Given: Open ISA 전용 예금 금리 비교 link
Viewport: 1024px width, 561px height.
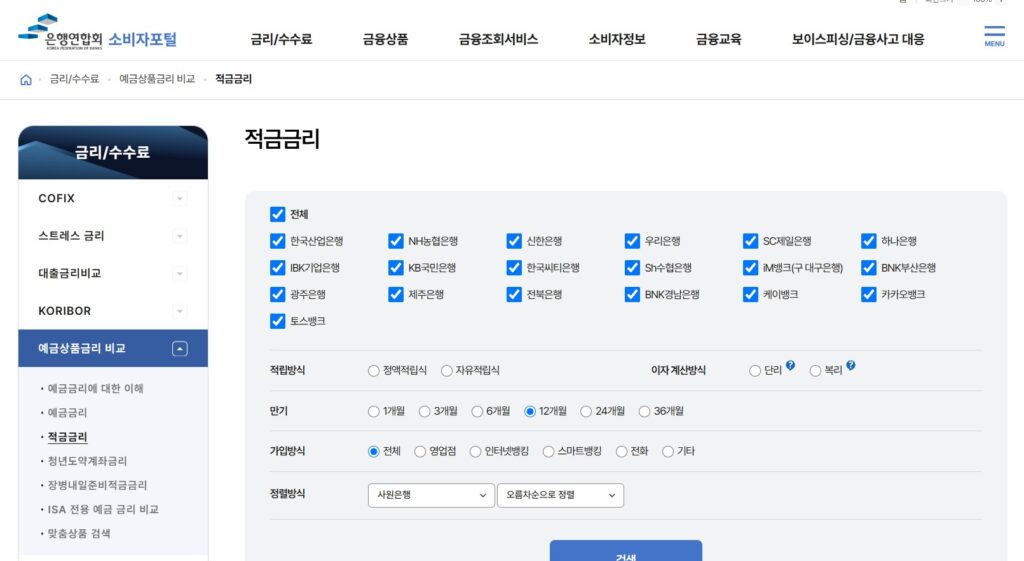Looking at the screenshot, I should [x=103, y=509].
